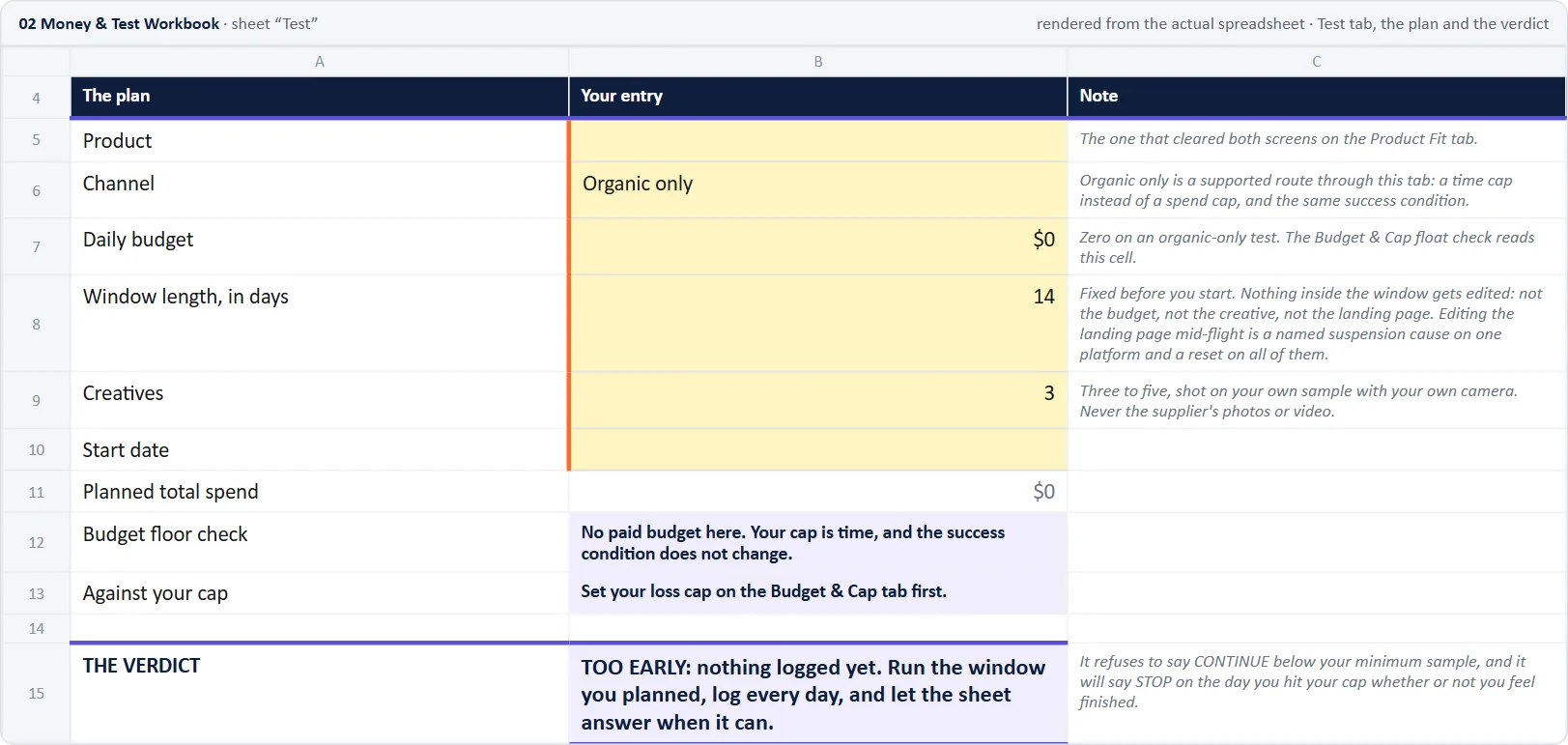Click the empty Start date entry cell

pos(818,449)
